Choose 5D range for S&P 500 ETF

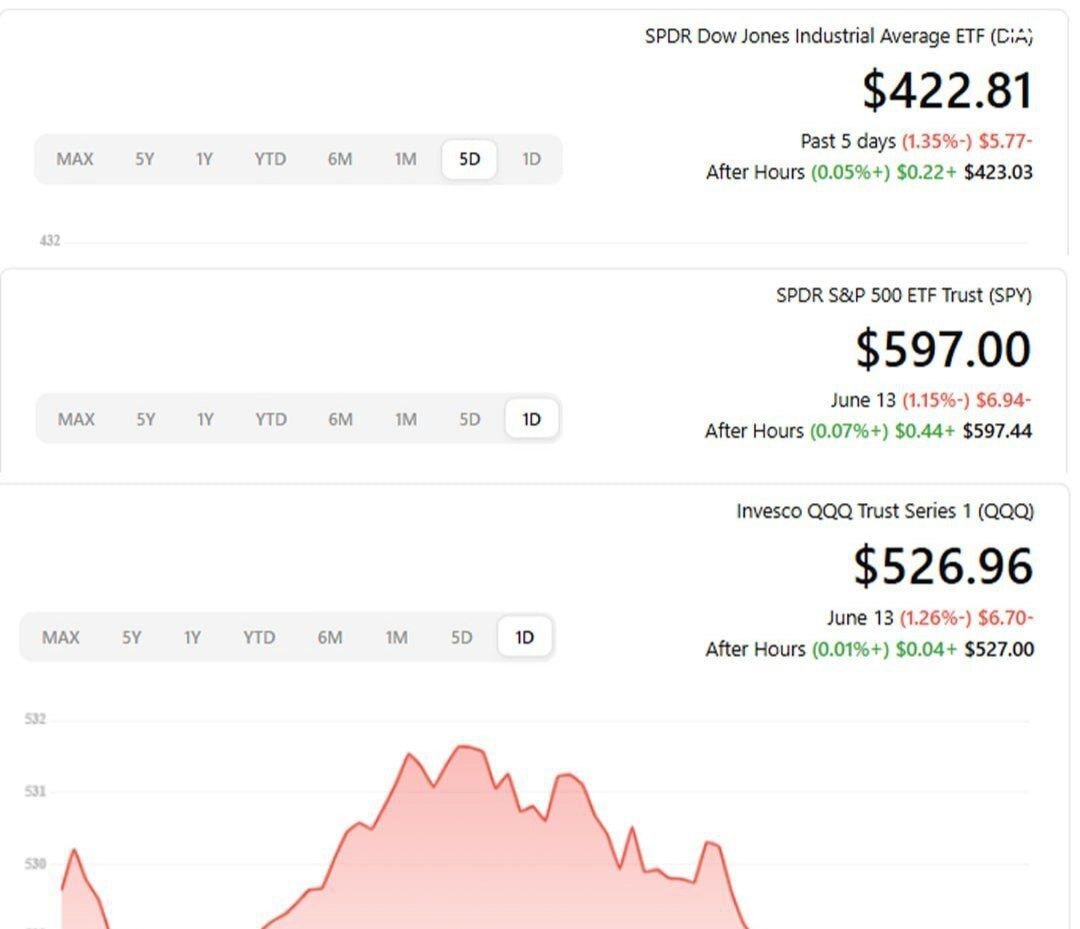(469, 419)
